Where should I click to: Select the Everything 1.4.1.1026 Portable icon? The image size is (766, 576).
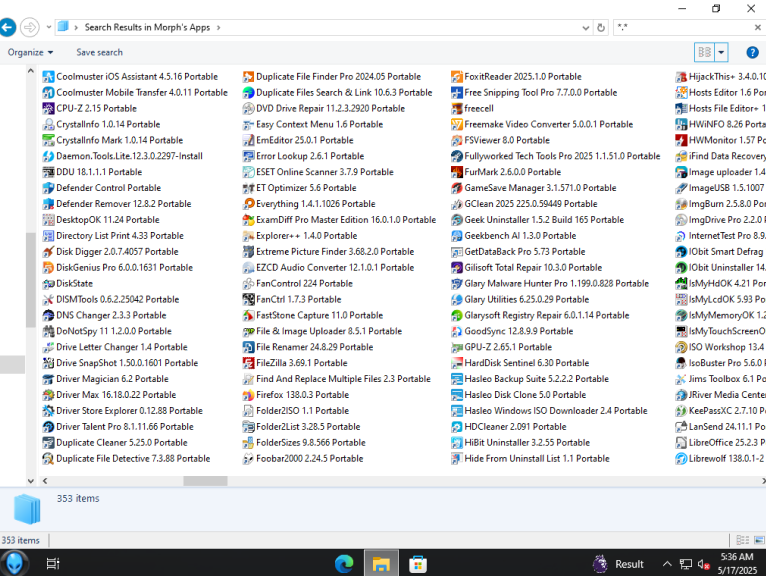pyautogui.click(x=249, y=204)
